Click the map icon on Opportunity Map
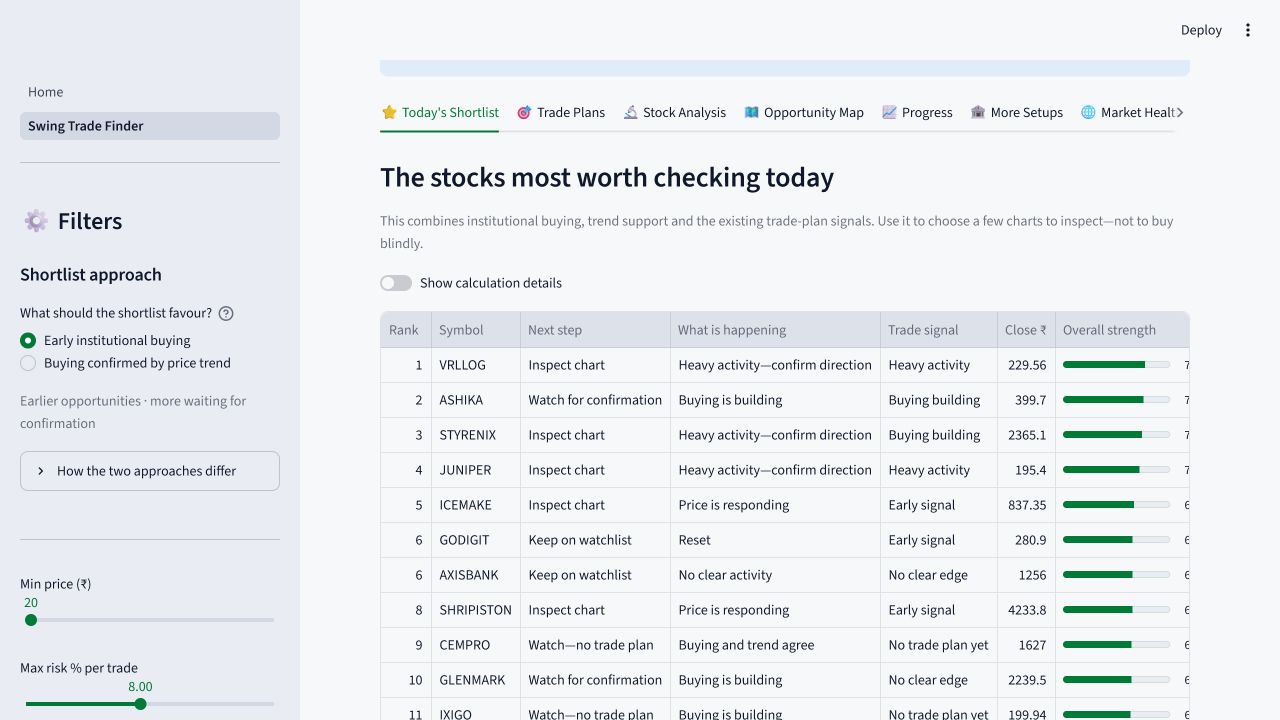This screenshot has height=720, width=1280. (x=752, y=112)
